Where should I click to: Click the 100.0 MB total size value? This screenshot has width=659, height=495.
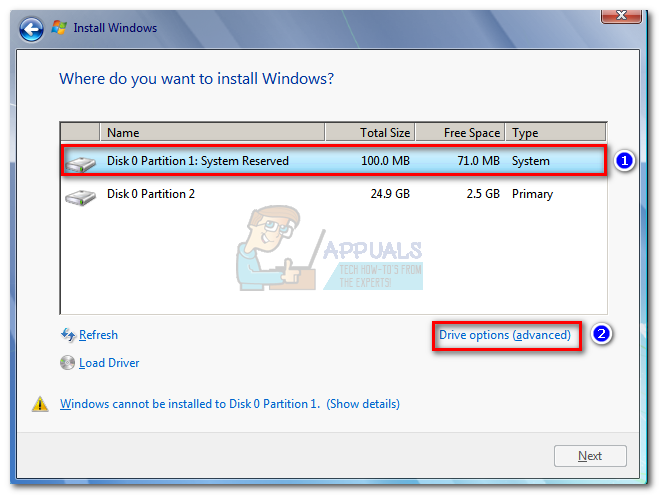point(385,161)
